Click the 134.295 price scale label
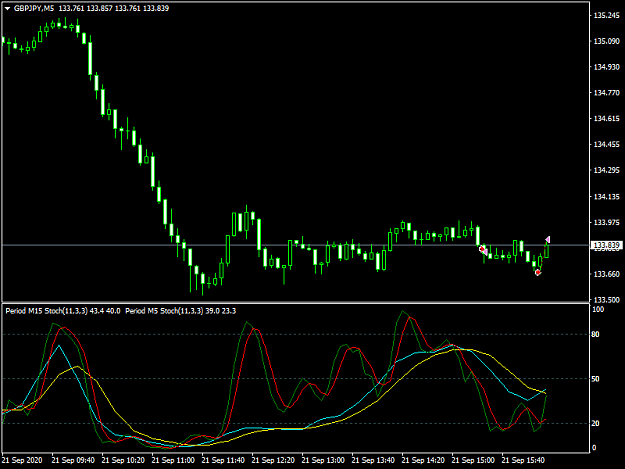This screenshot has width=625, height=469. click(607, 171)
